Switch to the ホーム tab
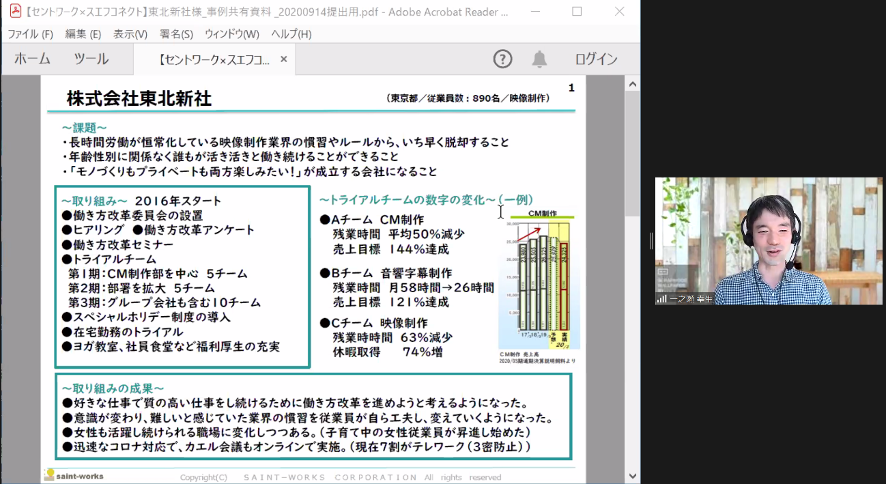887x485 pixels. 32,59
